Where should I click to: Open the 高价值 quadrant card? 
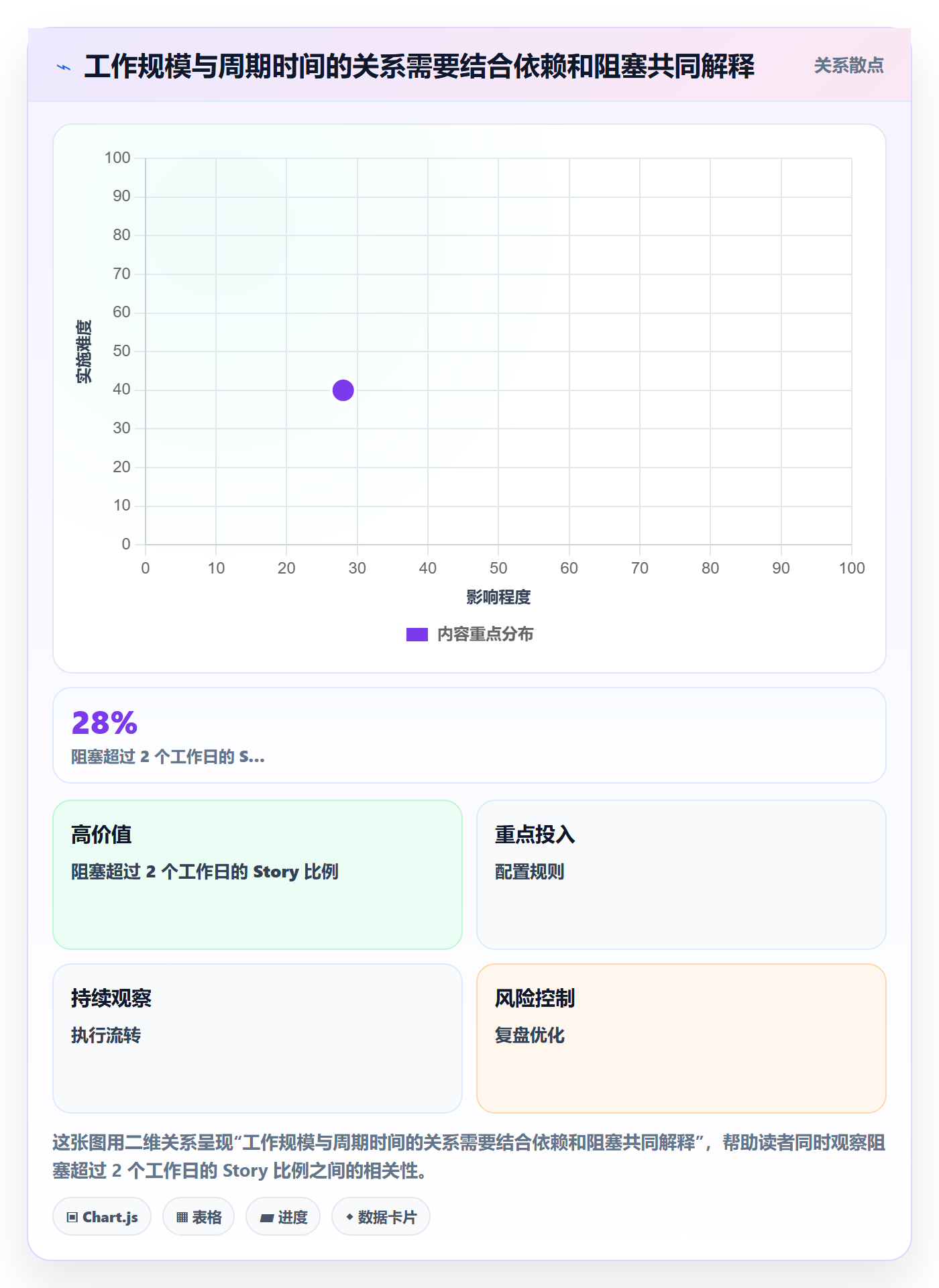258,874
